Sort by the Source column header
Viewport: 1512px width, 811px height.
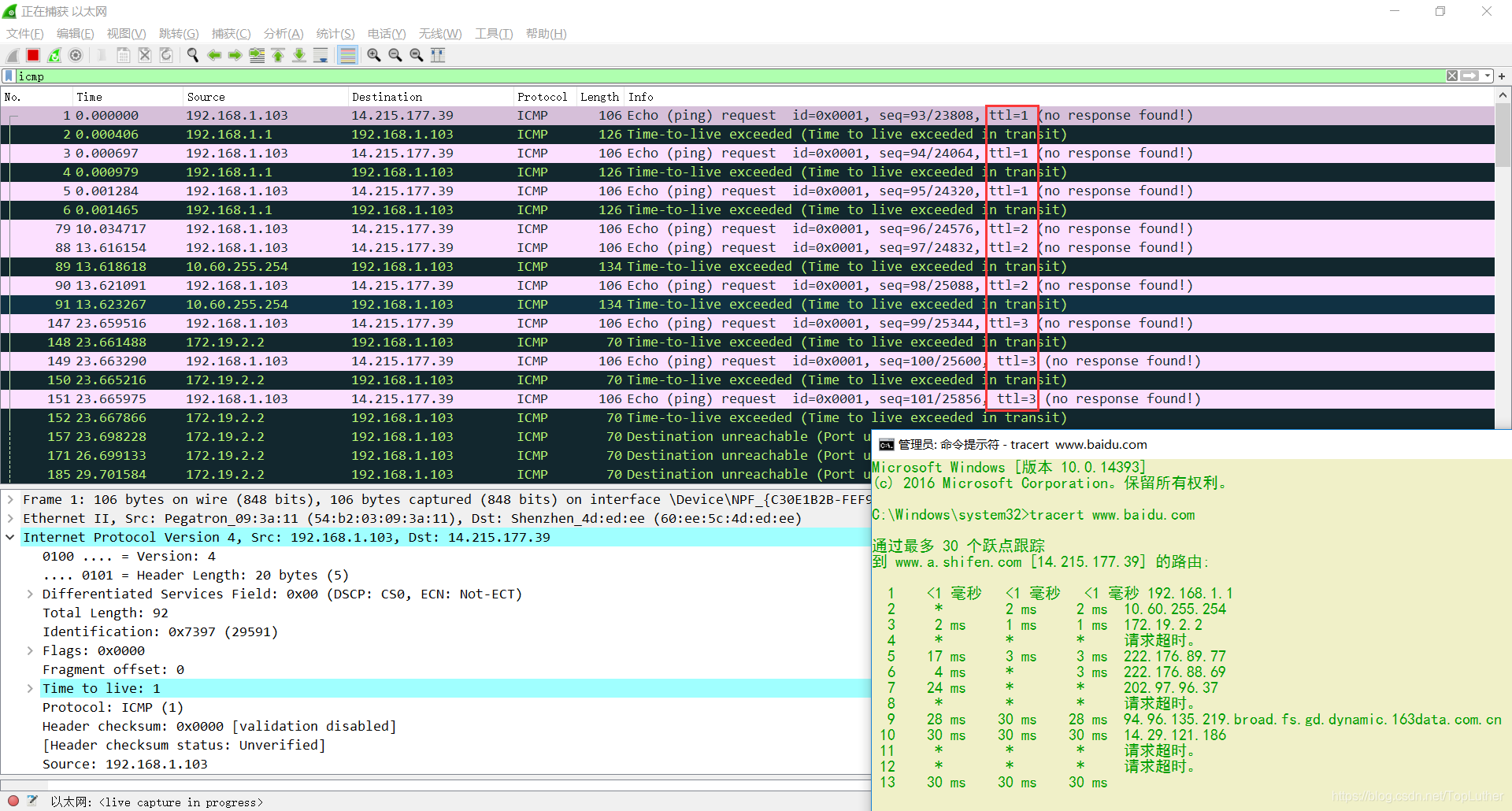click(x=265, y=97)
